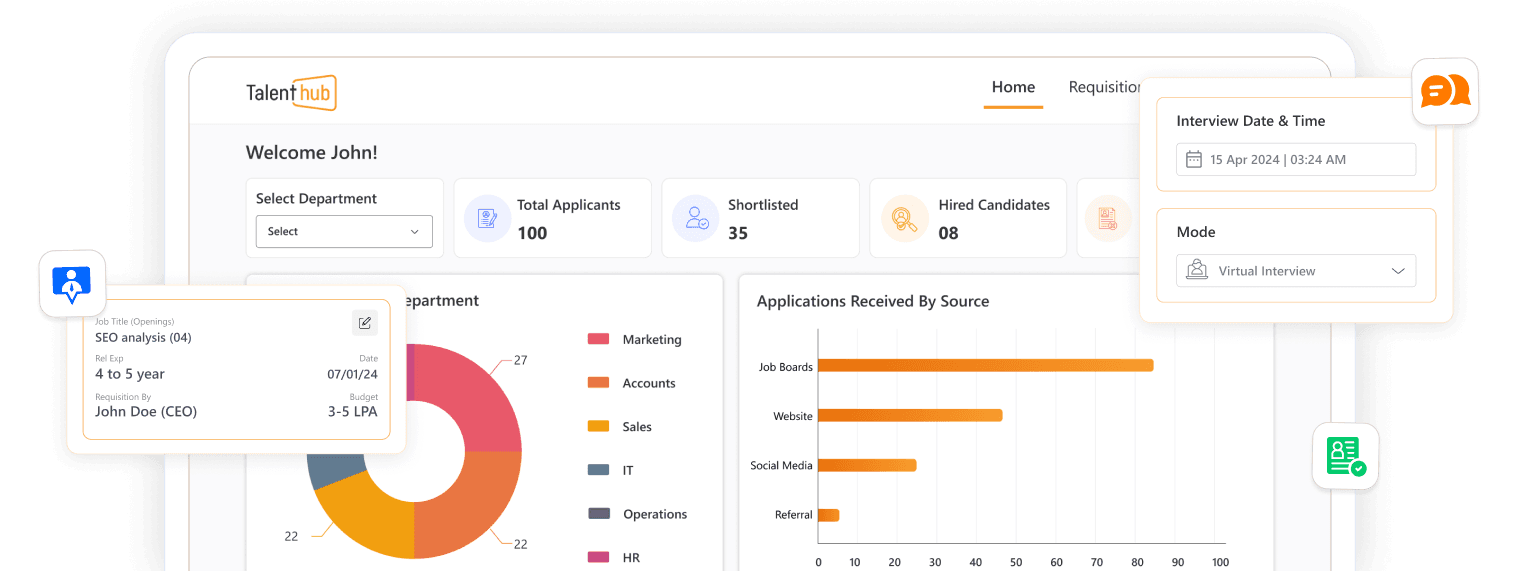The width and height of the screenshot is (1522, 571).
Task: Click the Hired Candidates icon
Action: pyautogui.click(x=904, y=218)
